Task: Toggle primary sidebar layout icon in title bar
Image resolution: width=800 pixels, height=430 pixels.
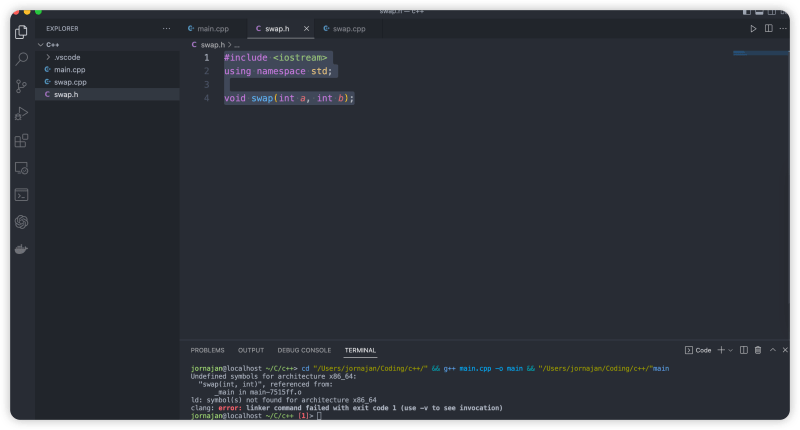Action: 746,12
